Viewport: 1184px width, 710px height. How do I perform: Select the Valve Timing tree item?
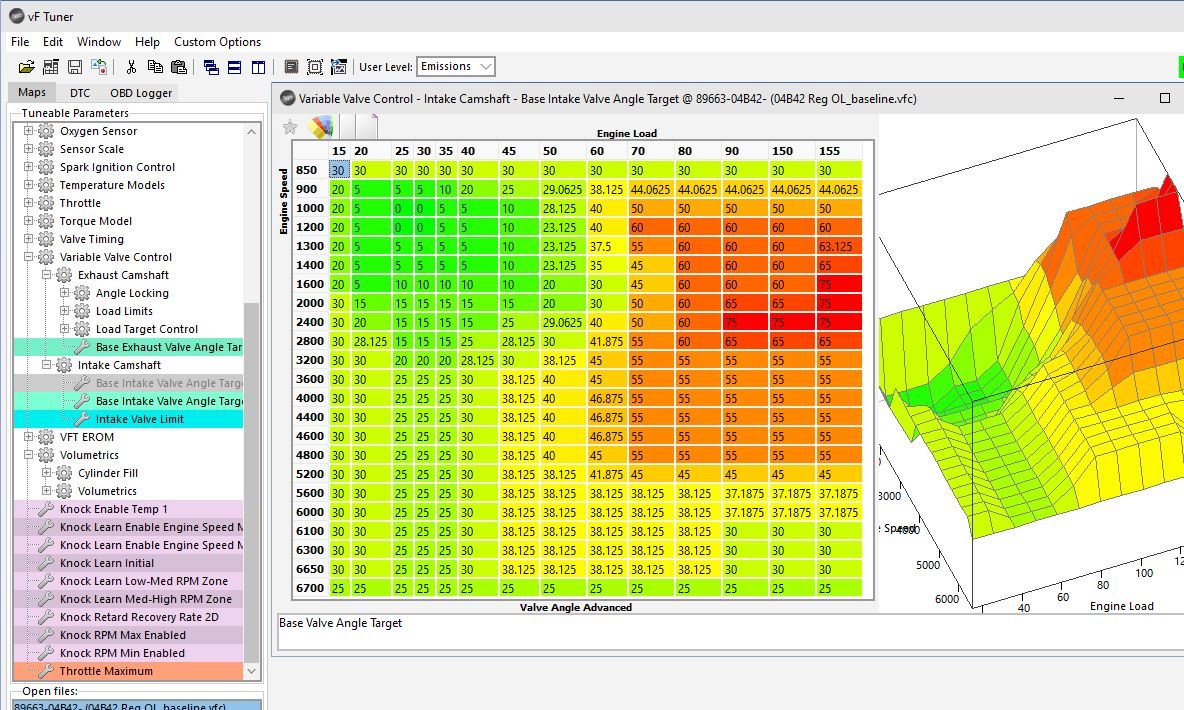[x=91, y=239]
